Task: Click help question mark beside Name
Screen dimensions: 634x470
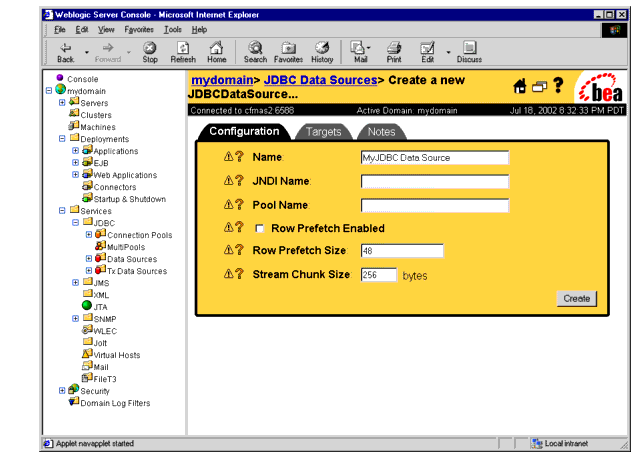Action: coord(239,156)
